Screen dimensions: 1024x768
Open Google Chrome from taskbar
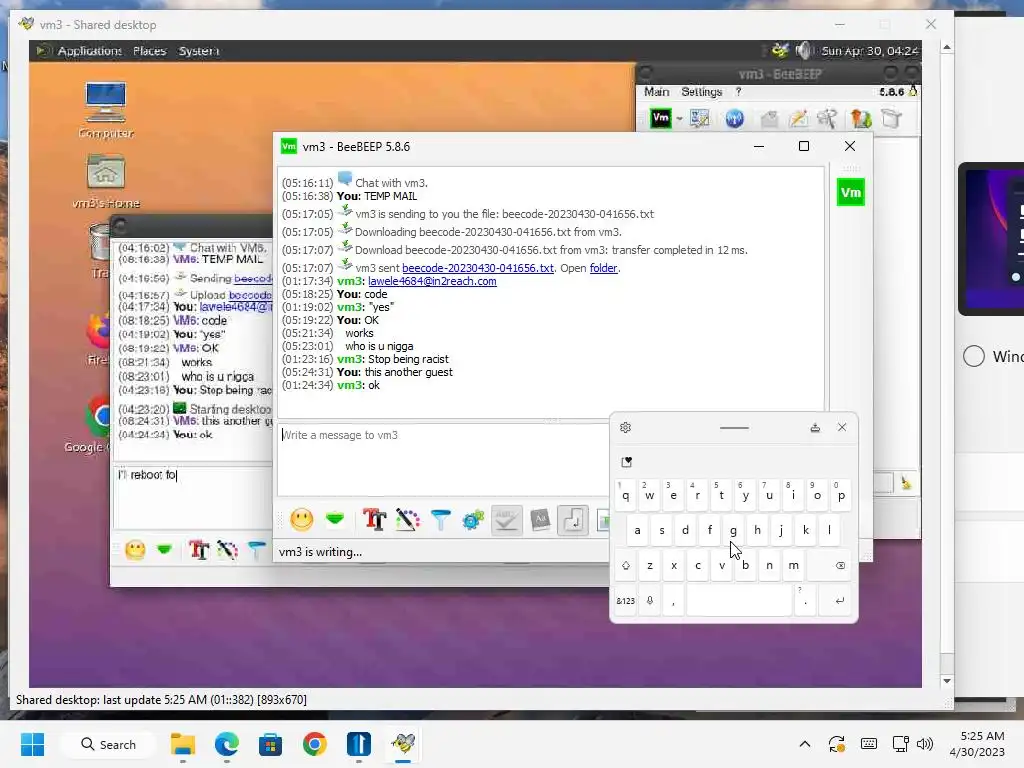(x=314, y=744)
